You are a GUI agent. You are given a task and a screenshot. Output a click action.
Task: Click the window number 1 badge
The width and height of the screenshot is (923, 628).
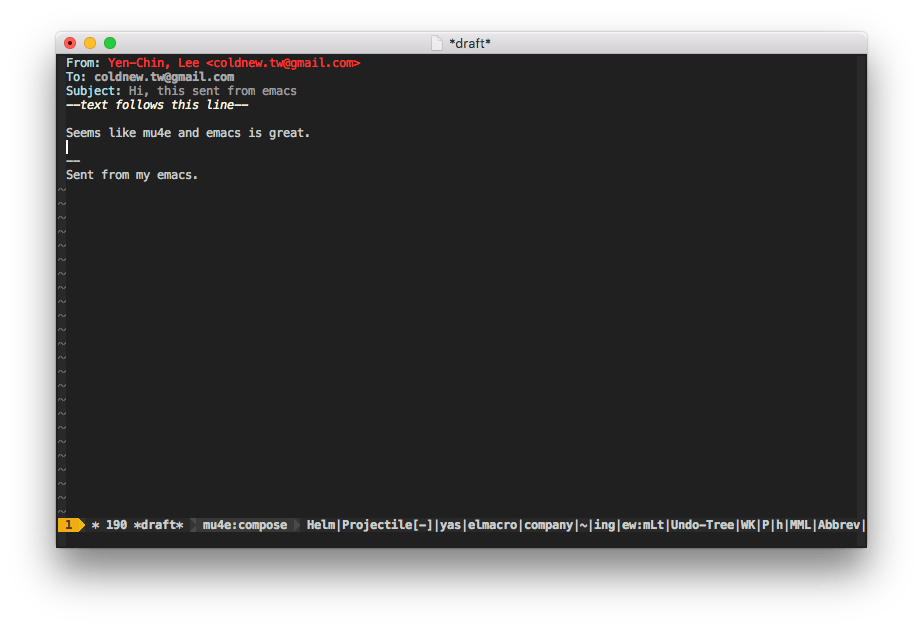pos(68,525)
